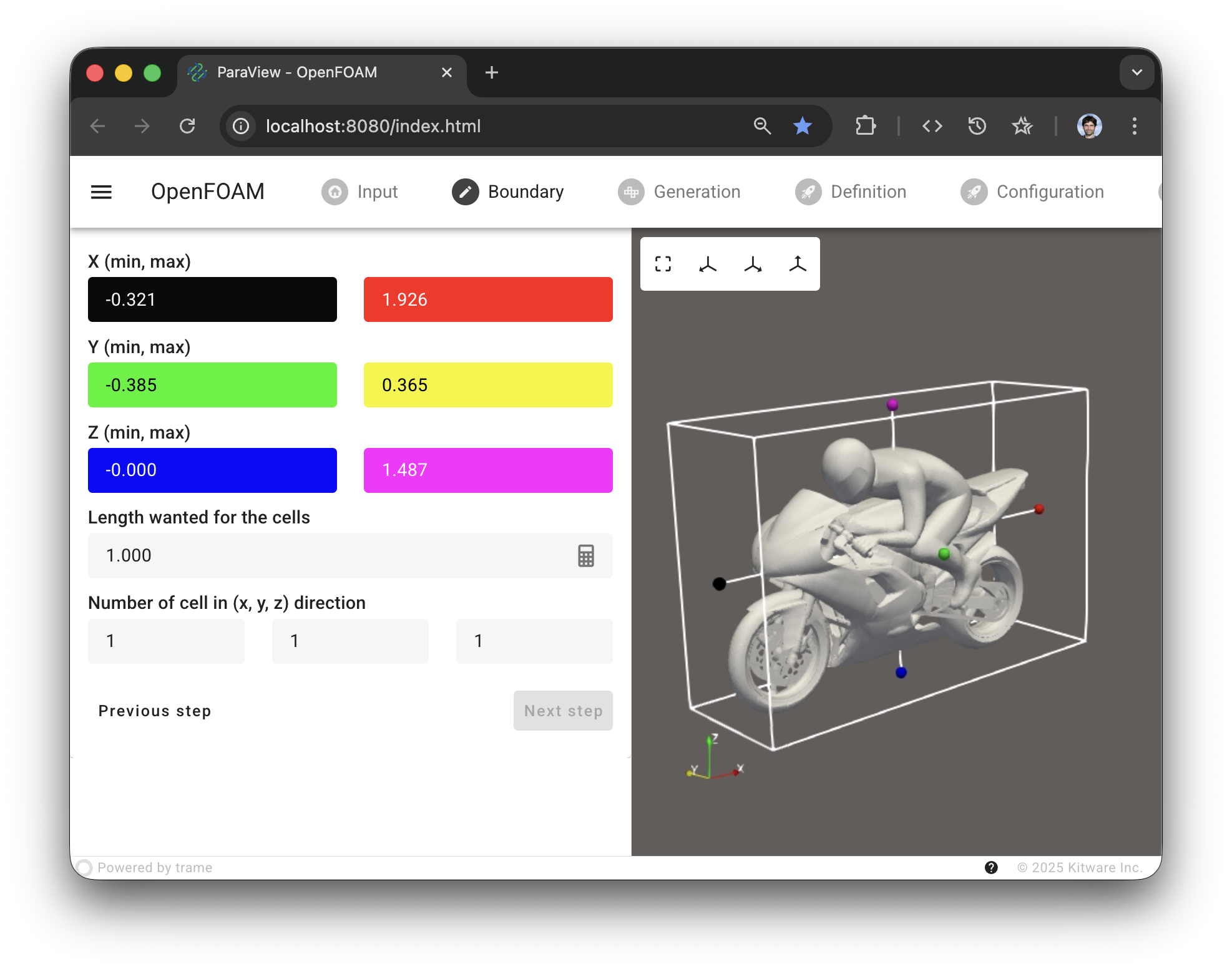This screenshot has height=972, width=1232.
Task: Go to the Generation step
Action: tap(679, 192)
